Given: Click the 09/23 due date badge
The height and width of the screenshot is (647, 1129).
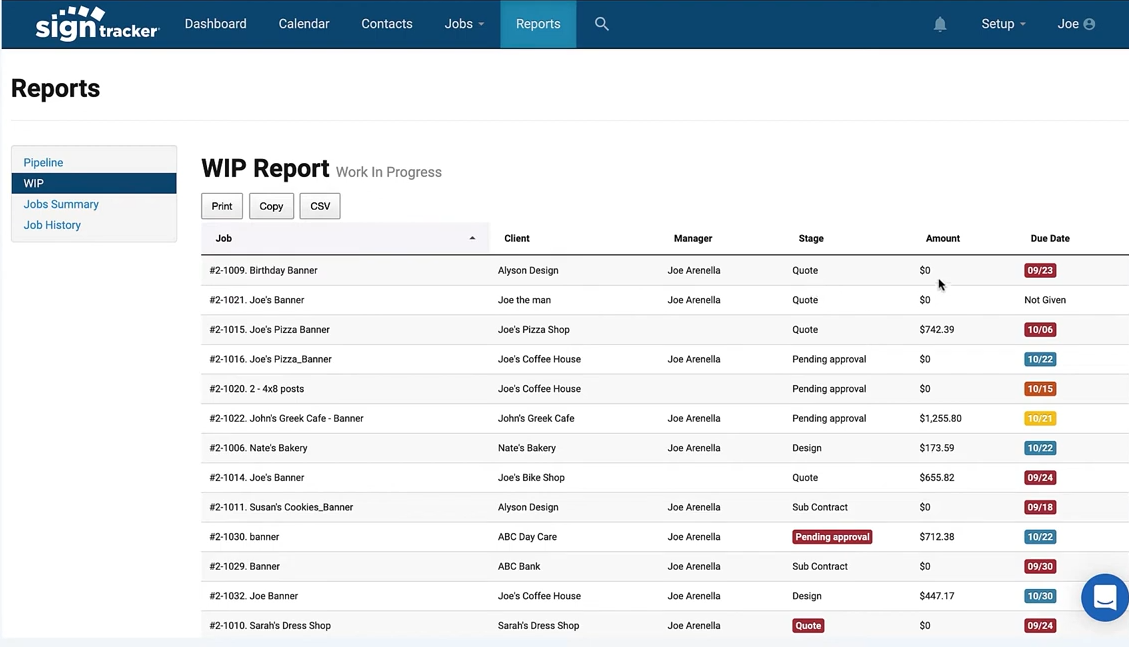Looking at the screenshot, I should (1040, 271).
